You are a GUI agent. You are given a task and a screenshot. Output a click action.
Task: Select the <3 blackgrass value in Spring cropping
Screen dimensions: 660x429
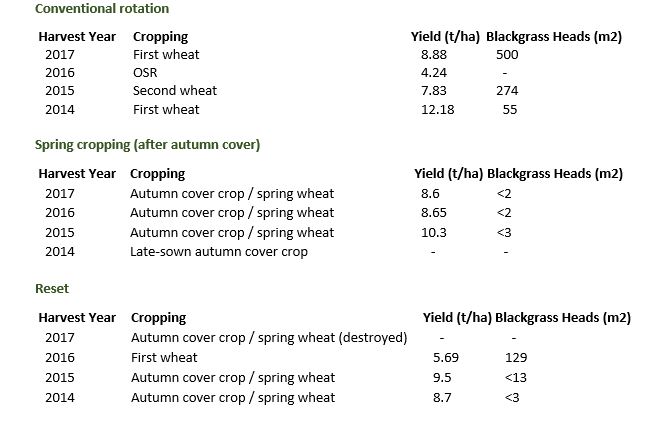point(504,233)
